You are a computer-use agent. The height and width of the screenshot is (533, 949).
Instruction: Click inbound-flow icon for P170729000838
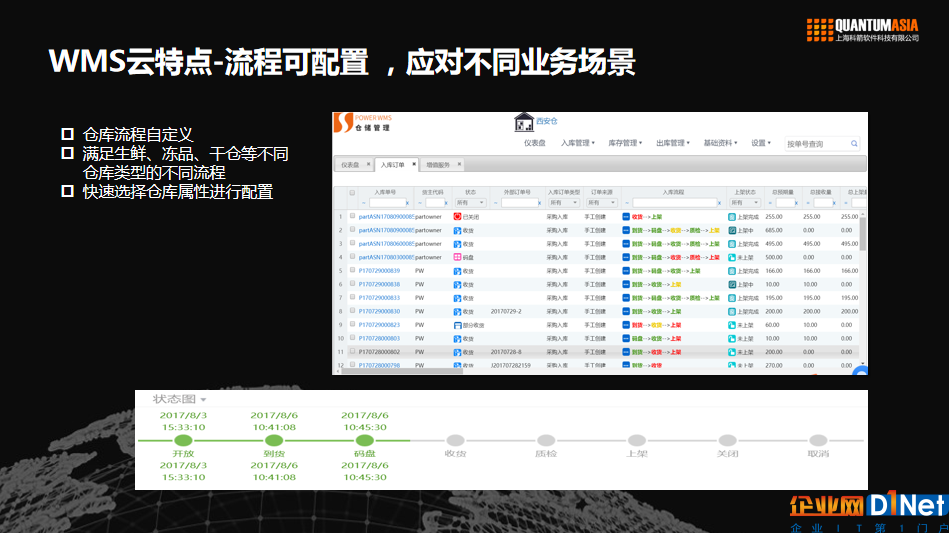[626, 284]
